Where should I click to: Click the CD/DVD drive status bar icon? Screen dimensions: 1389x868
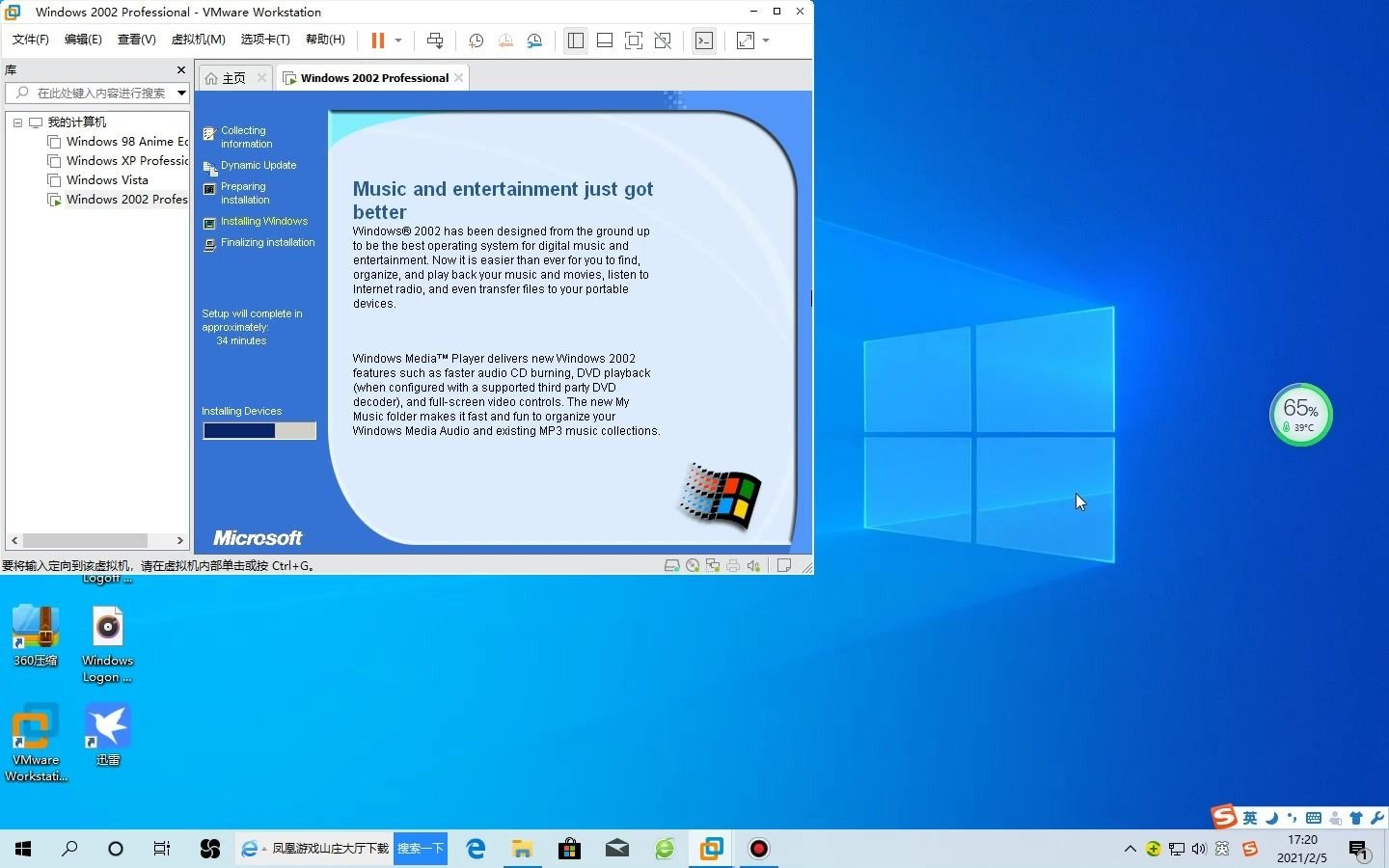pos(693,566)
